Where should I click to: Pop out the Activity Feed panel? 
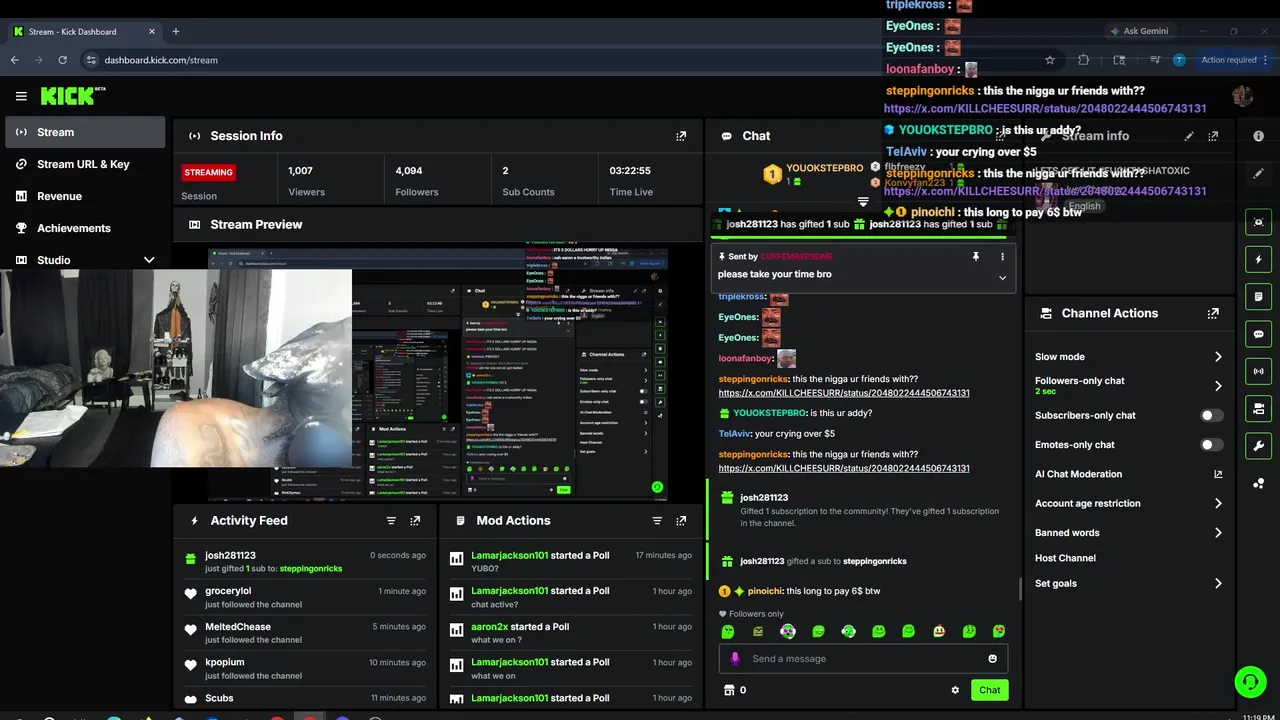[x=415, y=521]
